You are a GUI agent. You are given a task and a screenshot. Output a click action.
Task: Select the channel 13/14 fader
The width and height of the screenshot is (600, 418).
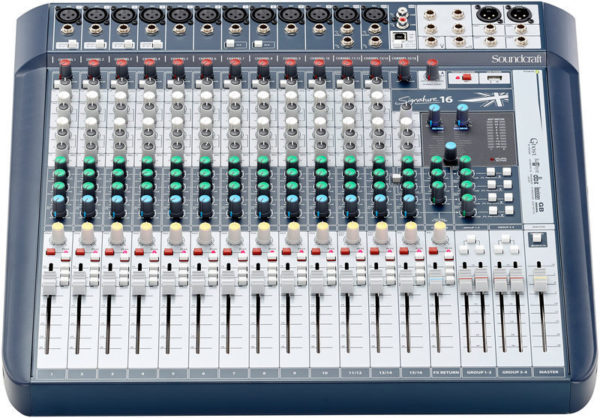(377, 282)
